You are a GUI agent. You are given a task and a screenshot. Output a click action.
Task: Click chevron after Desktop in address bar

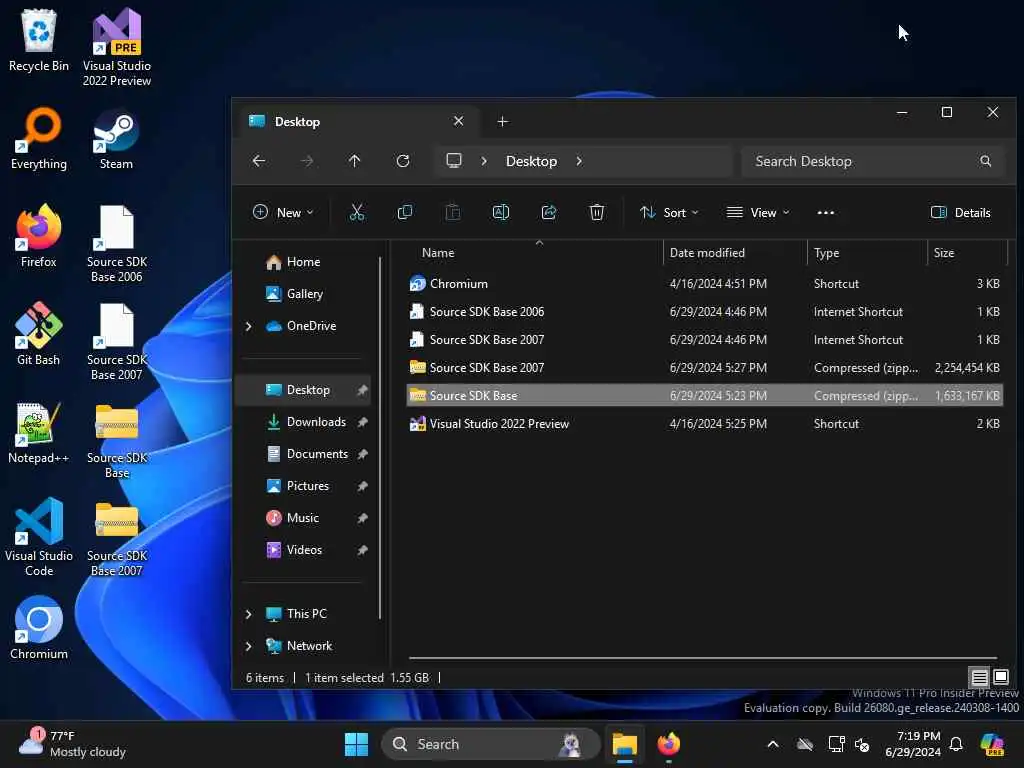point(579,161)
